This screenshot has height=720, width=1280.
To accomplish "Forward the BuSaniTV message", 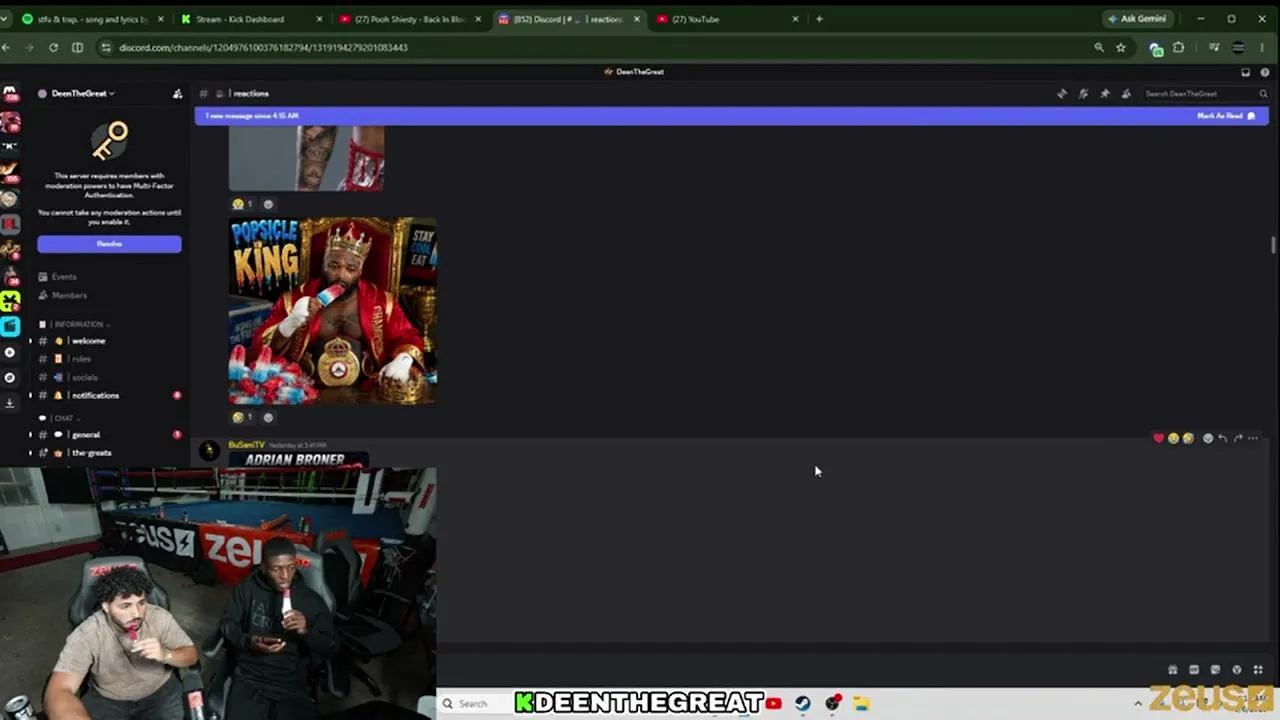I will coord(1237,438).
